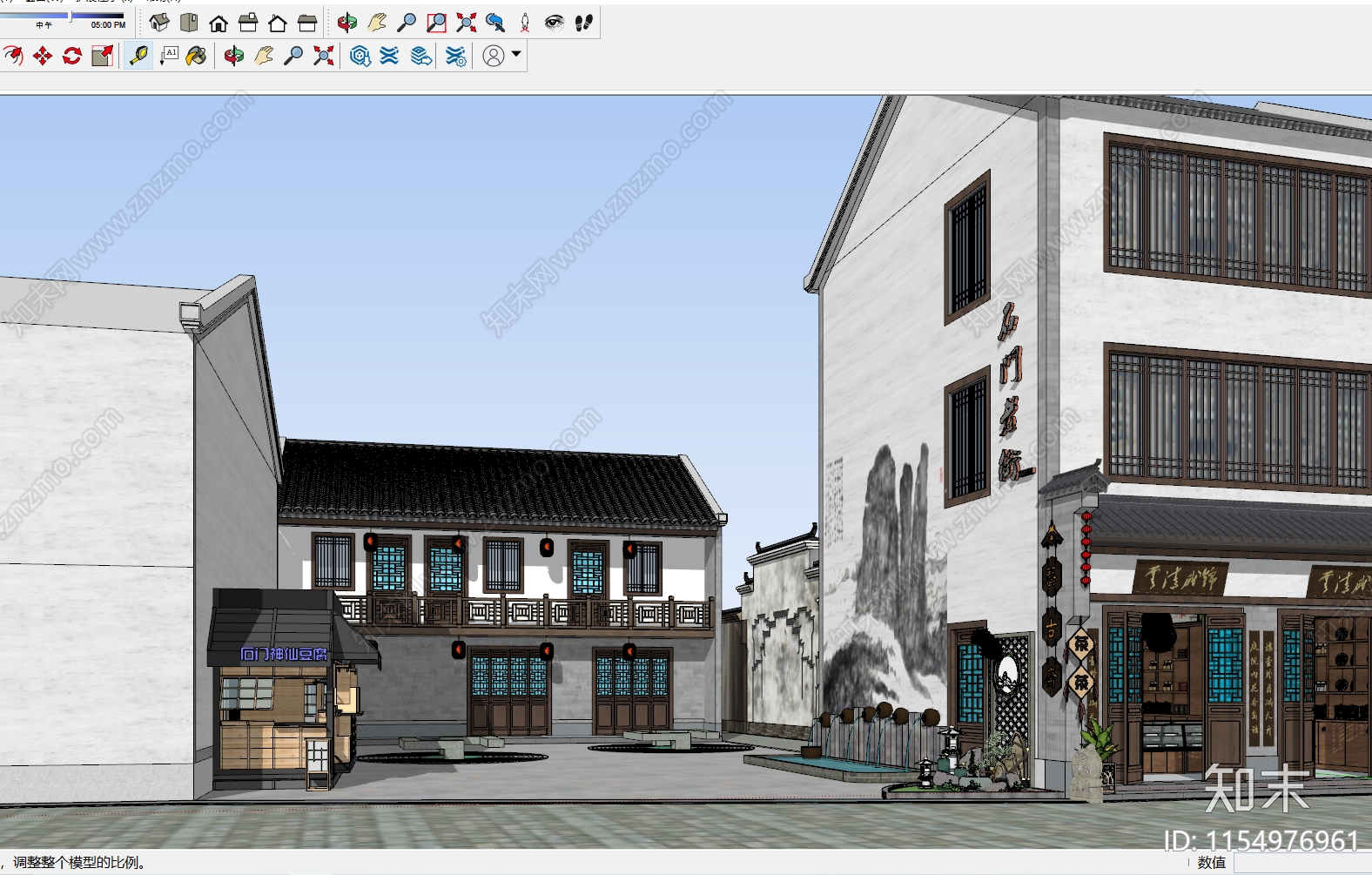The height and width of the screenshot is (875, 1372).
Task: Switch to Front view house icon
Action: pyautogui.click(x=219, y=22)
